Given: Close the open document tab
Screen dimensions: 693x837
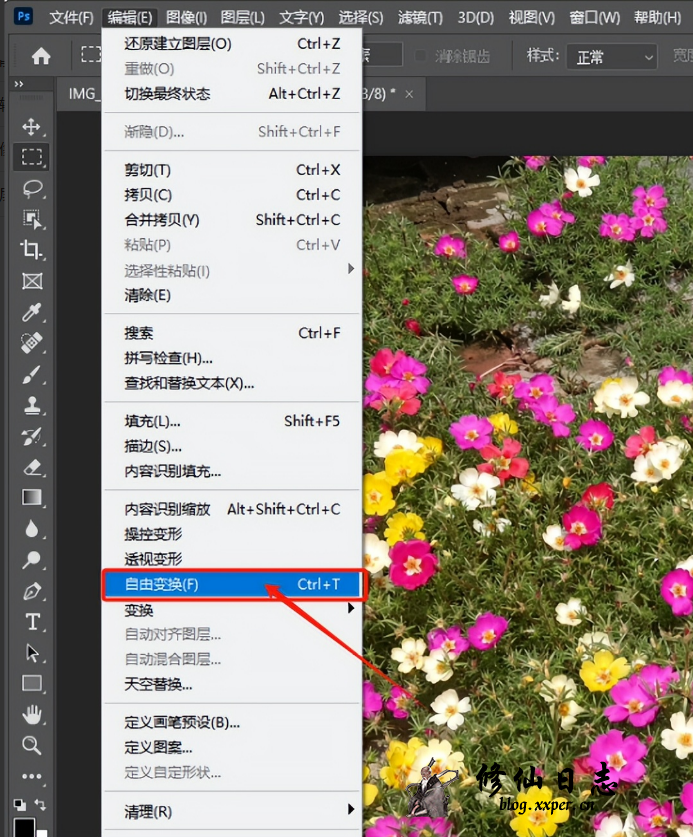Looking at the screenshot, I should tap(408, 94).
